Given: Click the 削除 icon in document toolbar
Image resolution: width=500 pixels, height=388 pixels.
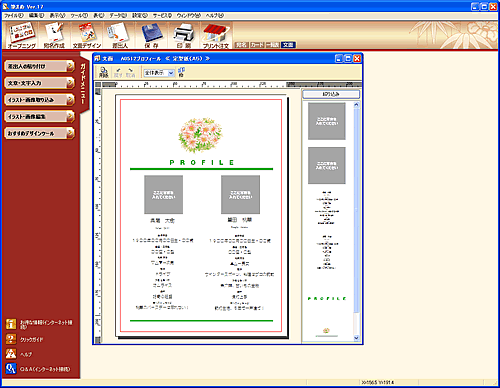Looking at the screenshot, I should (104, 72).
